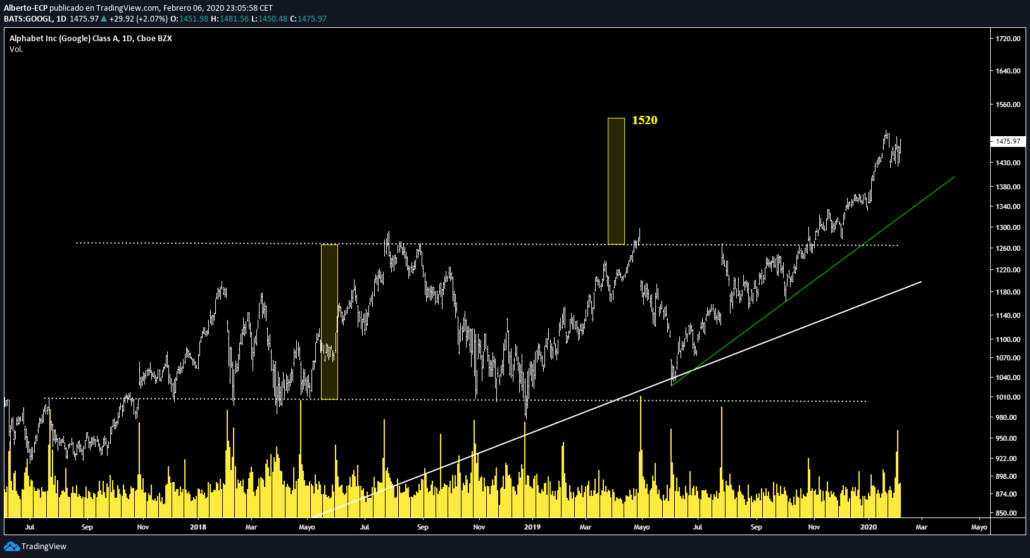This screenshot has width=1030, height=558.
Task: Click the L:1450.48 low value
Action: tap(269, 19)
